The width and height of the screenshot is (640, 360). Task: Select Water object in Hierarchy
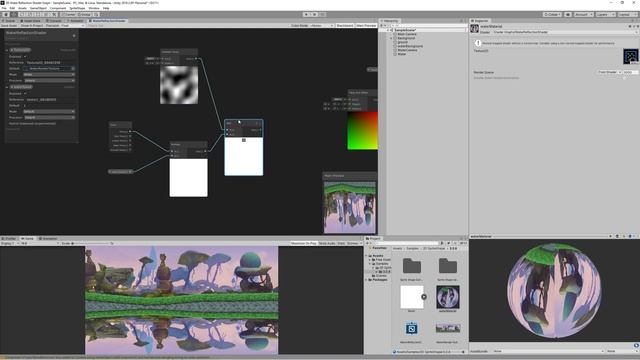coord(402,54)
